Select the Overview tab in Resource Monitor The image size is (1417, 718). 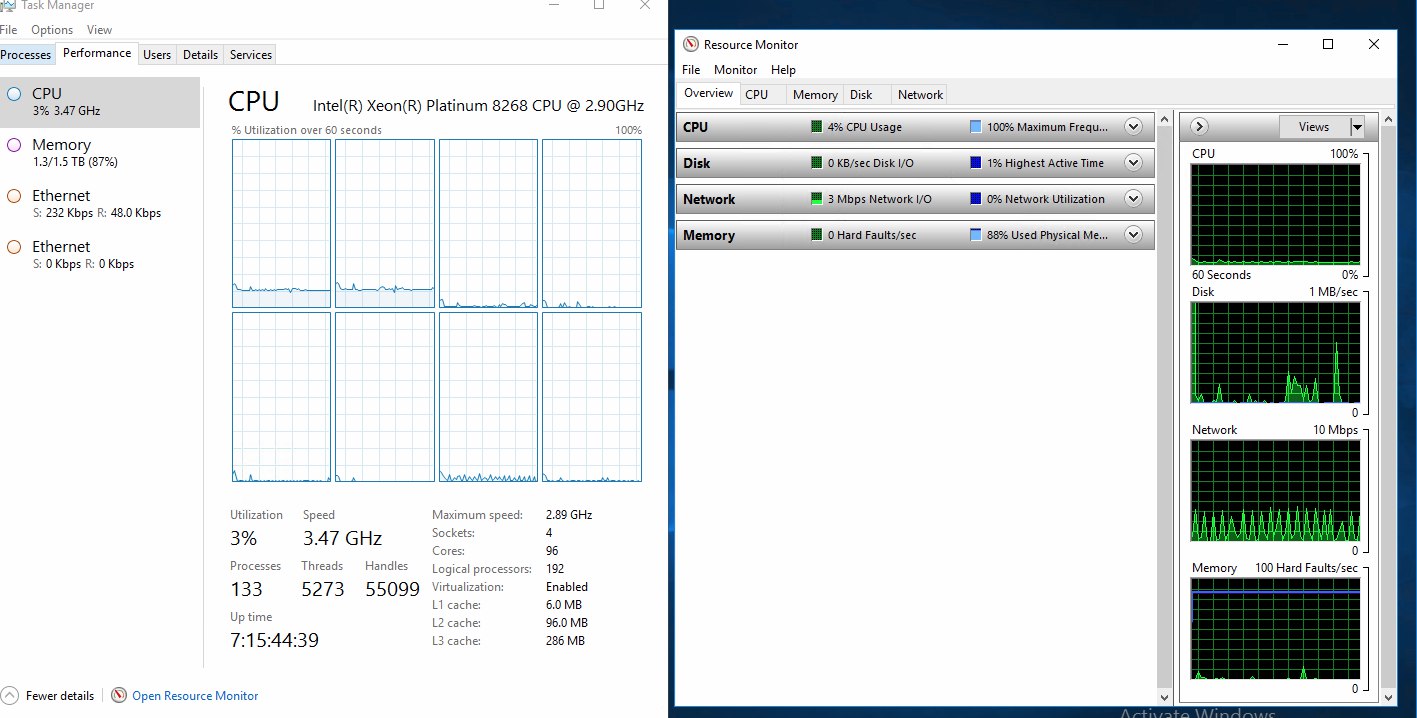(708, 93)
